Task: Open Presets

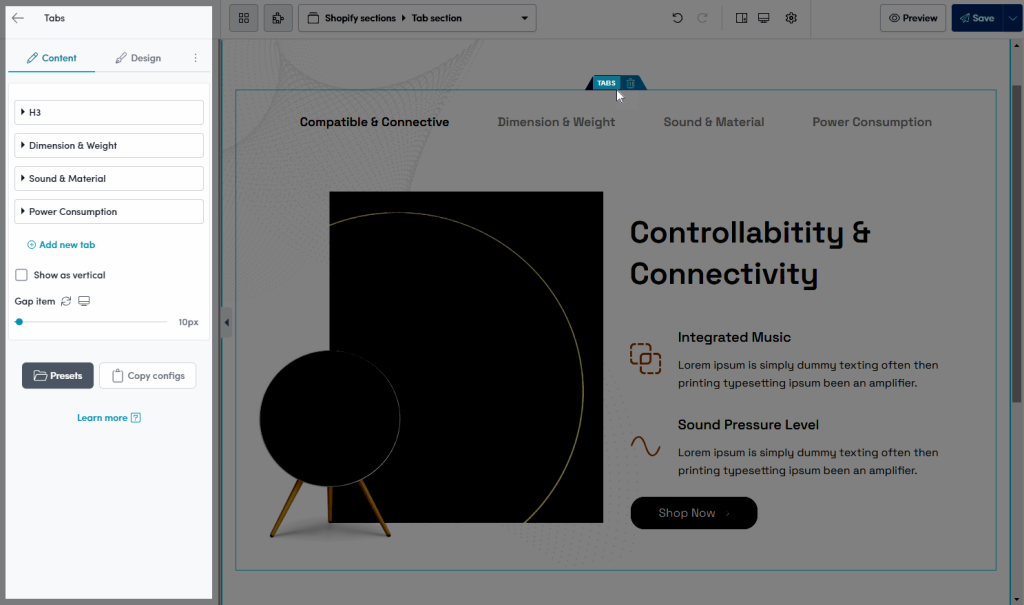Action: tap(57, 376)
